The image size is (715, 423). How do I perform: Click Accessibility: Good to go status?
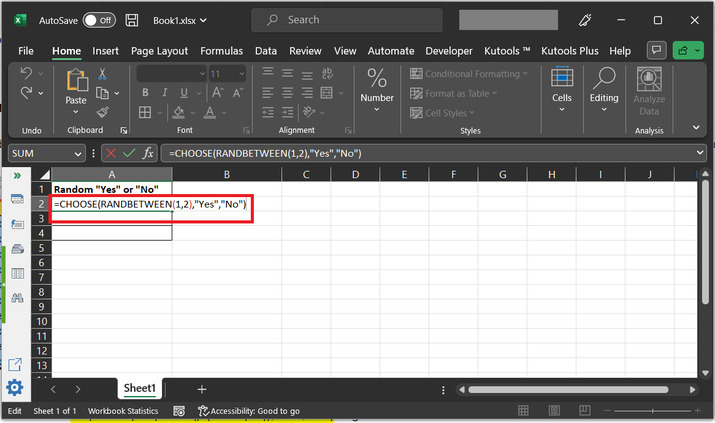(x=249, y=411)
